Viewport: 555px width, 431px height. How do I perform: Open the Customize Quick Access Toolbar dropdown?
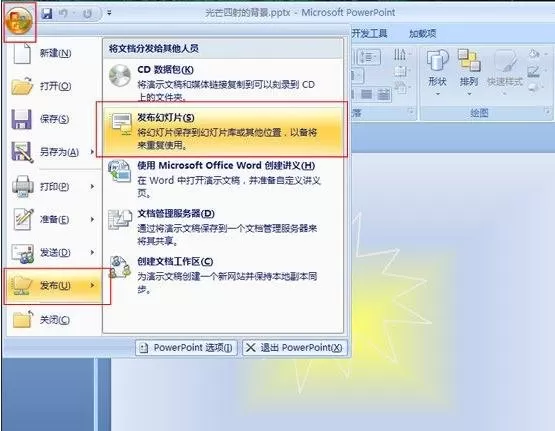(x=109, y=13)
